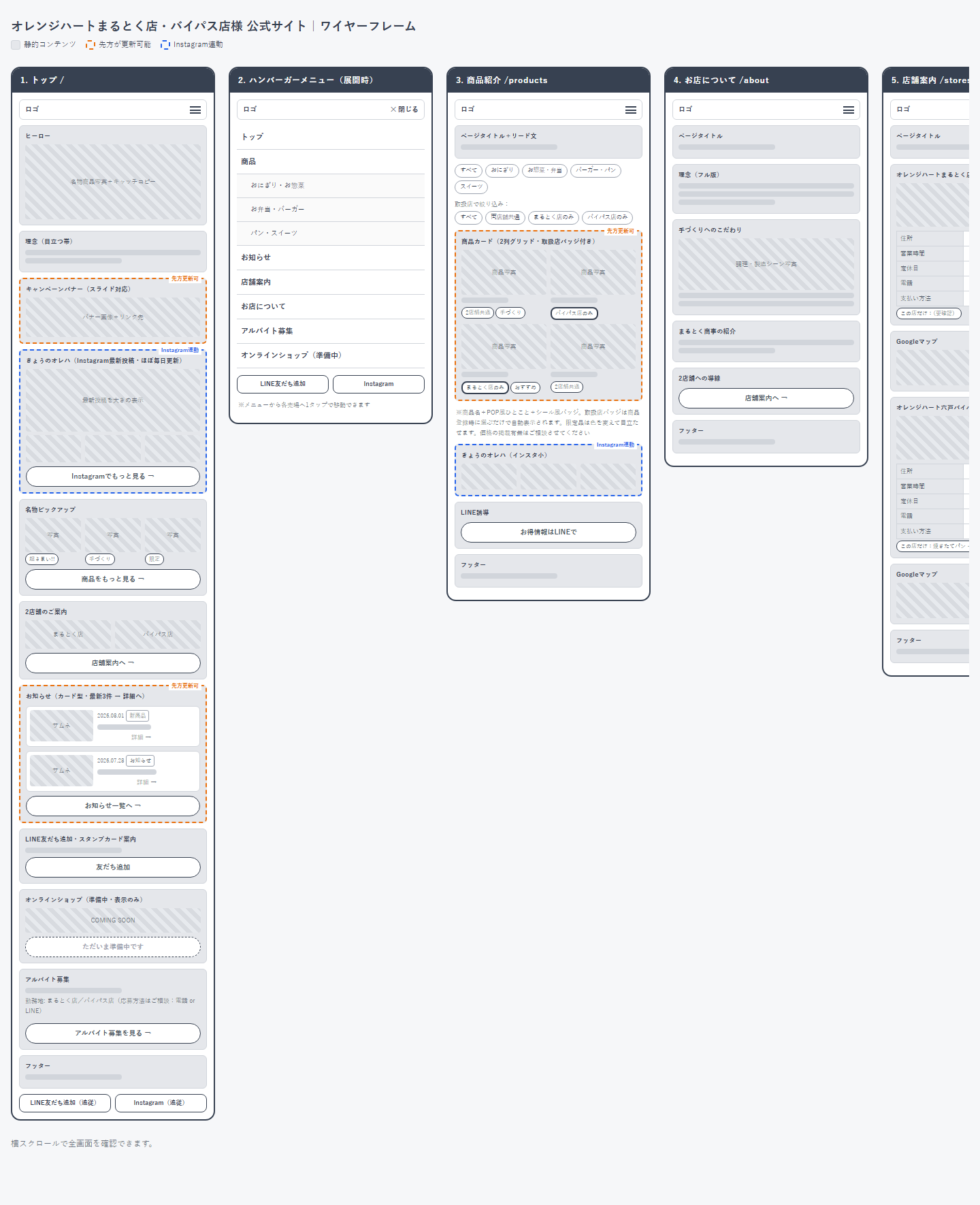
Task: Open the hamburger menu on the 商品紹介 page
Action: 631,110
